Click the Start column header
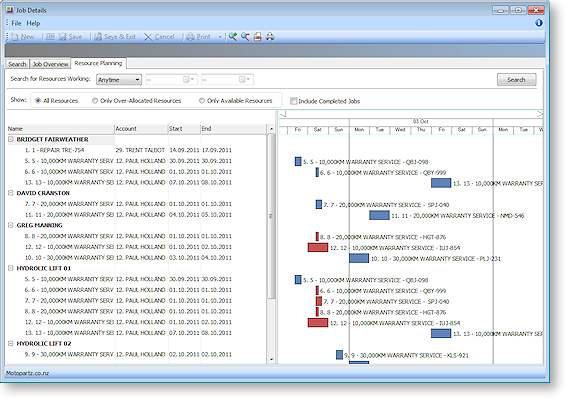565x398 pixels. [x=184, y=129]
